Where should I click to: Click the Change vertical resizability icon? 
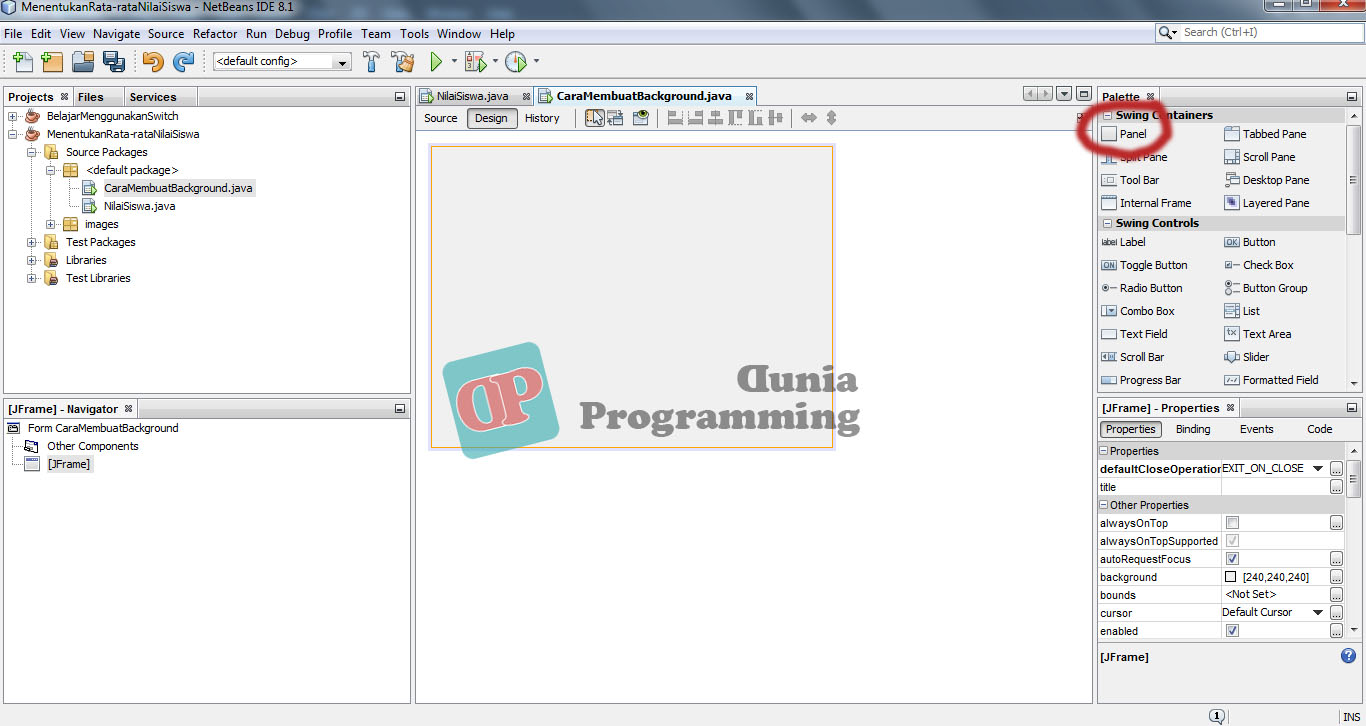831,118
